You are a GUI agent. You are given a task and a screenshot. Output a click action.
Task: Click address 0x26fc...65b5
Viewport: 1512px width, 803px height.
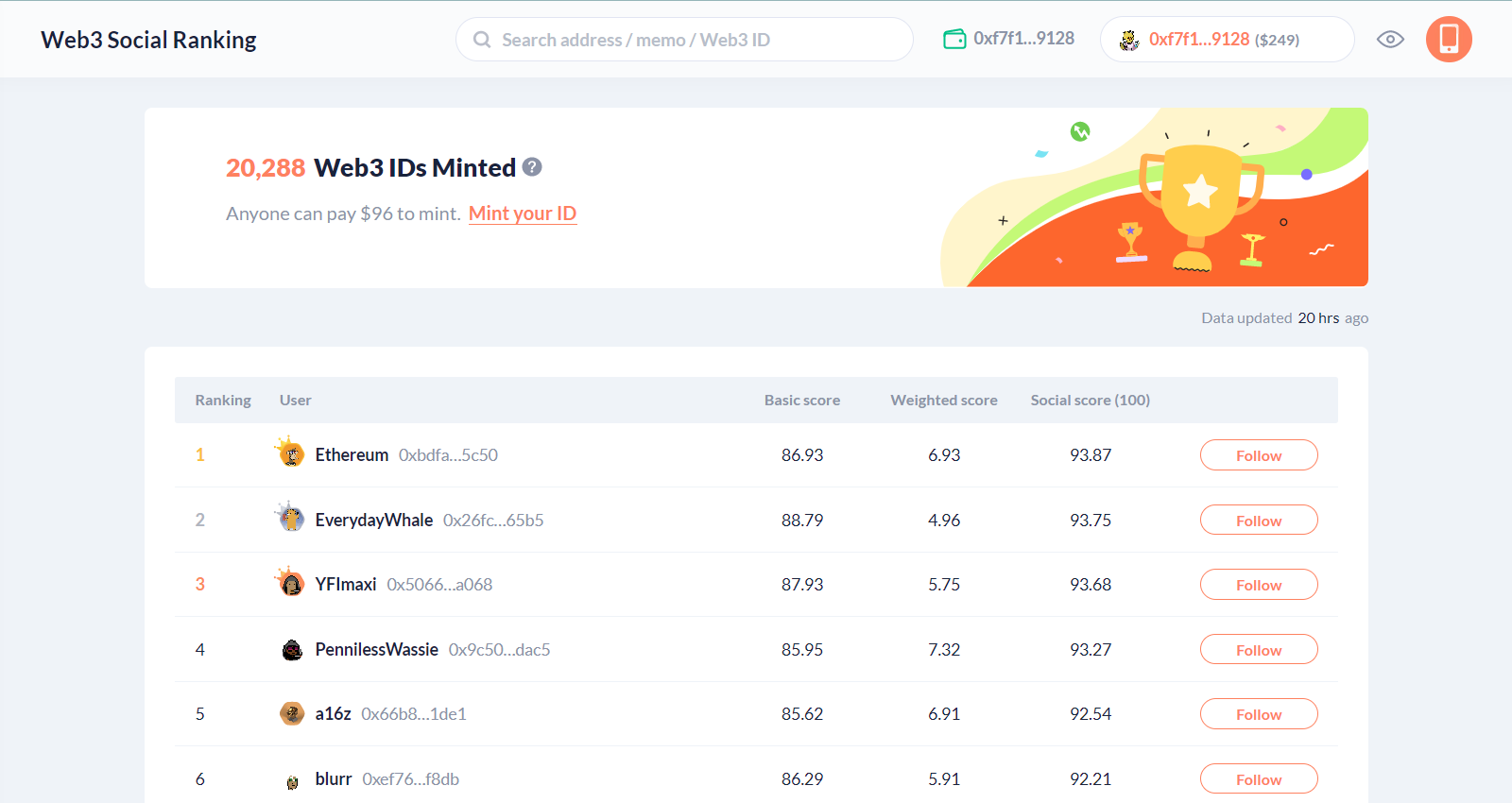(493, 521)
